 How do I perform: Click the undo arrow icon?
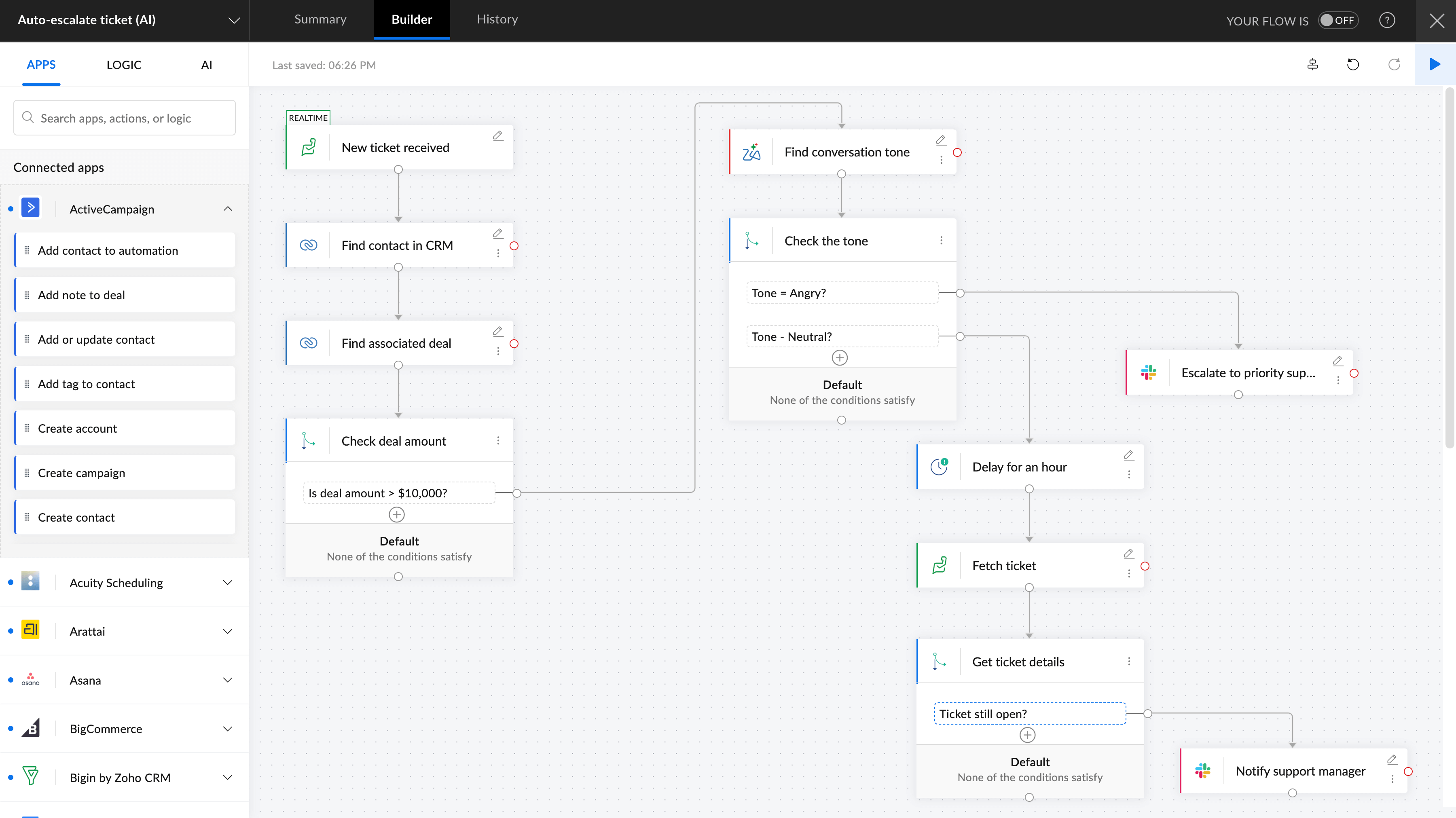click(1352, 64)
